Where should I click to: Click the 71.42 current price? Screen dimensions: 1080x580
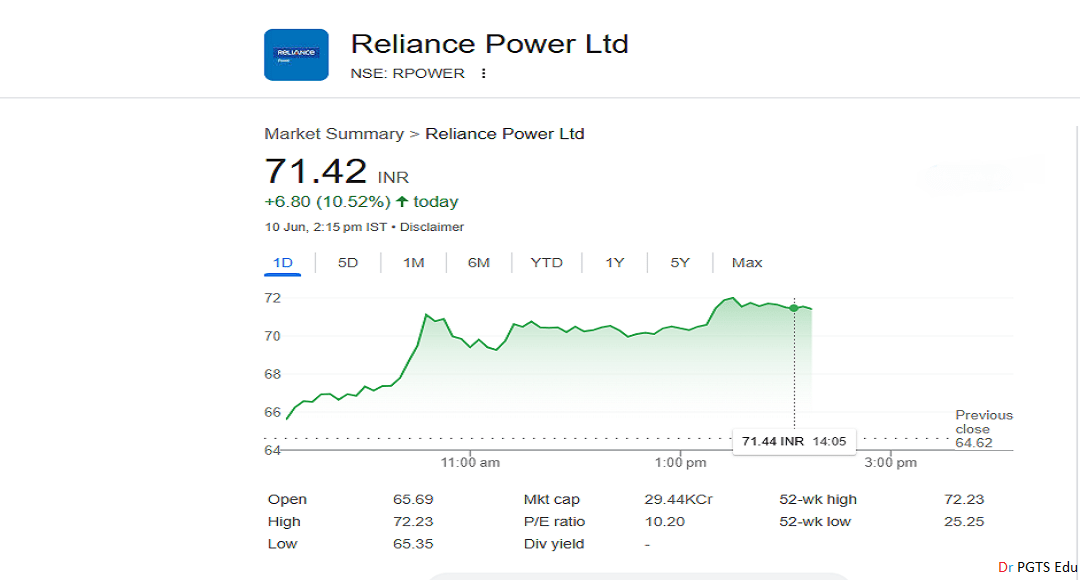click(x=315, y=171)
